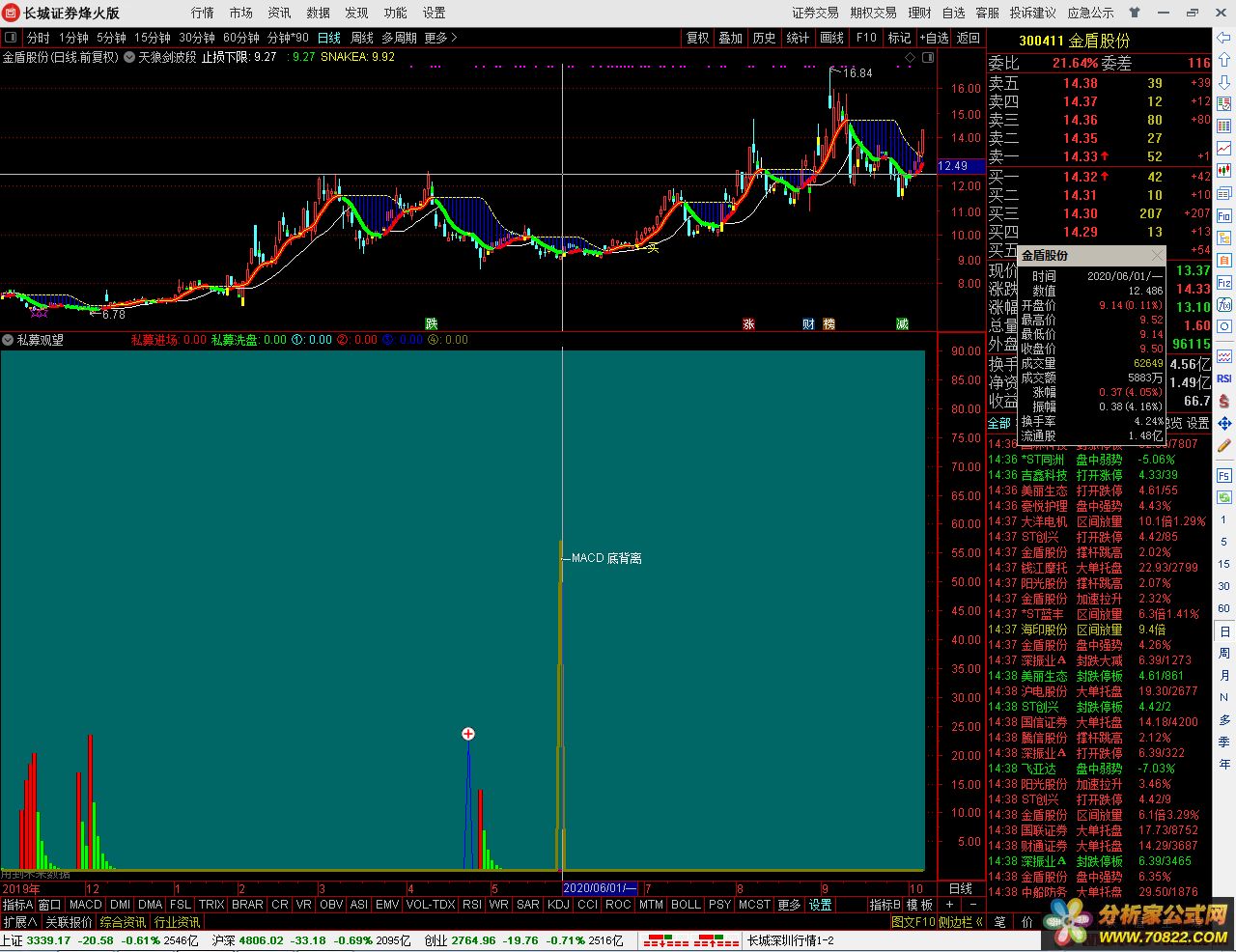Click the circle-in-square icon in right sidebar
Screen dimensions: 1236x952
[1223, 327]
